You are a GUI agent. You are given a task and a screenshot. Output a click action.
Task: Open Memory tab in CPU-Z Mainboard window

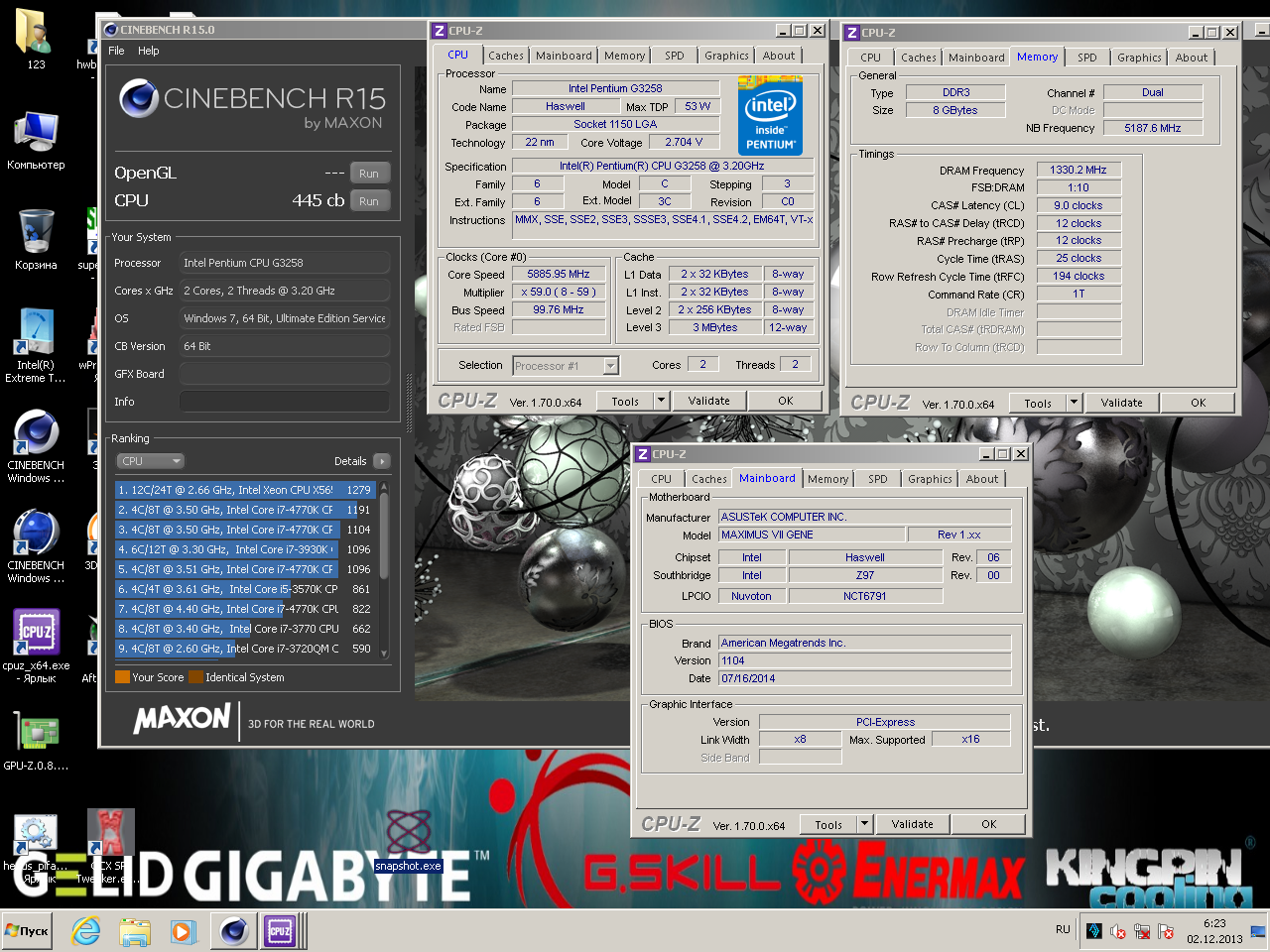pos(827,479)
